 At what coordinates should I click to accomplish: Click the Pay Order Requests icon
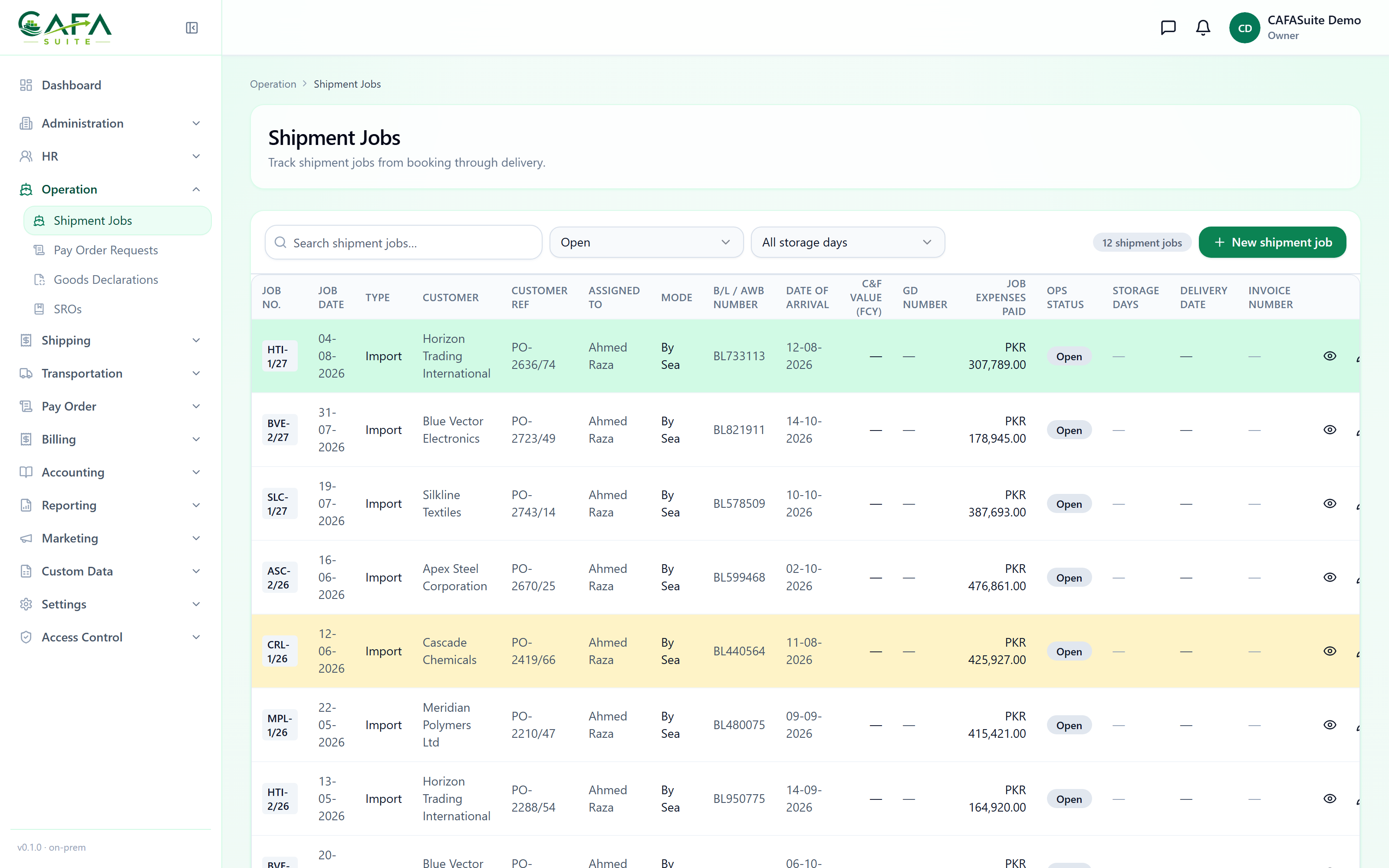39,250
